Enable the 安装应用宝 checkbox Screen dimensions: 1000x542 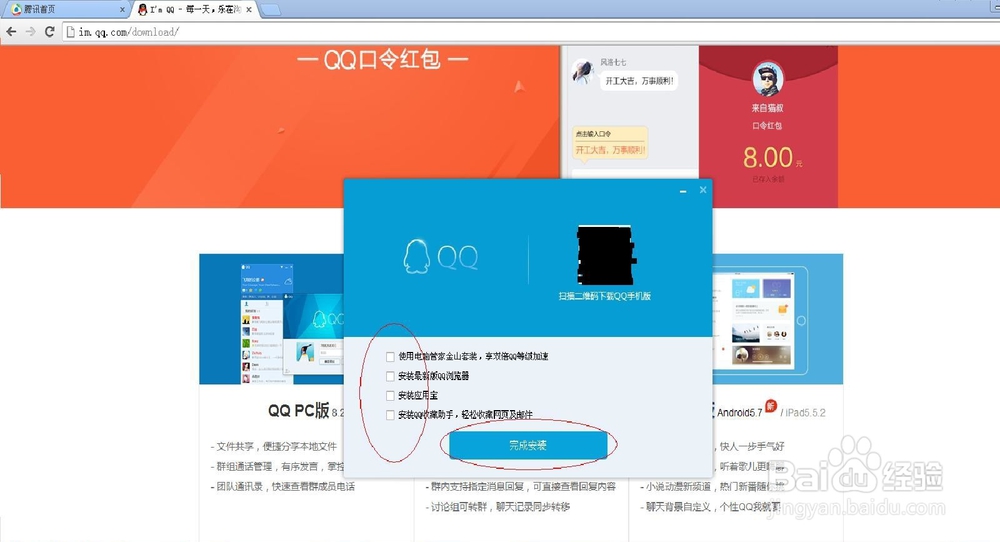(390, 395)
